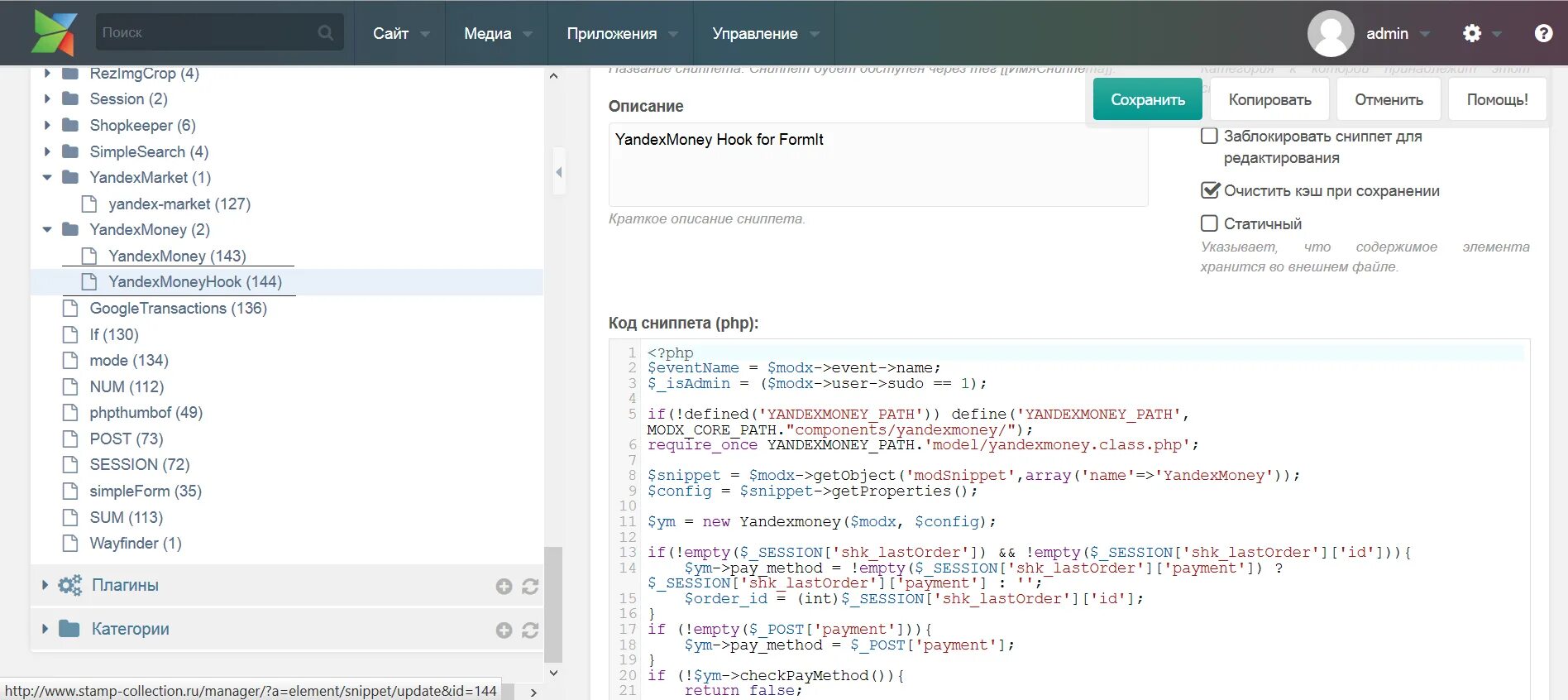
Task: Collapse the YandexMoney folder
Action: coord(47,230)
